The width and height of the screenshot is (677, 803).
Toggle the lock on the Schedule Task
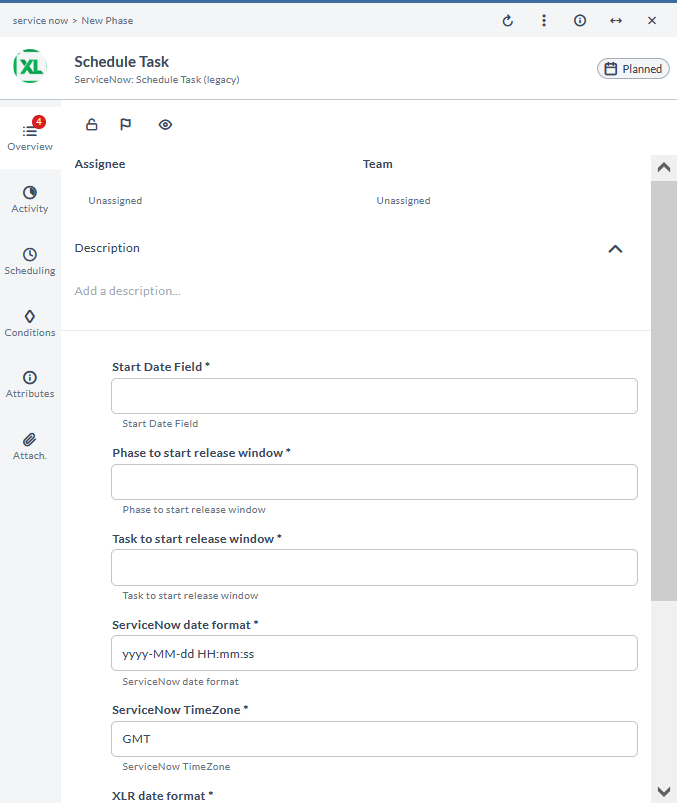[91, 124]
